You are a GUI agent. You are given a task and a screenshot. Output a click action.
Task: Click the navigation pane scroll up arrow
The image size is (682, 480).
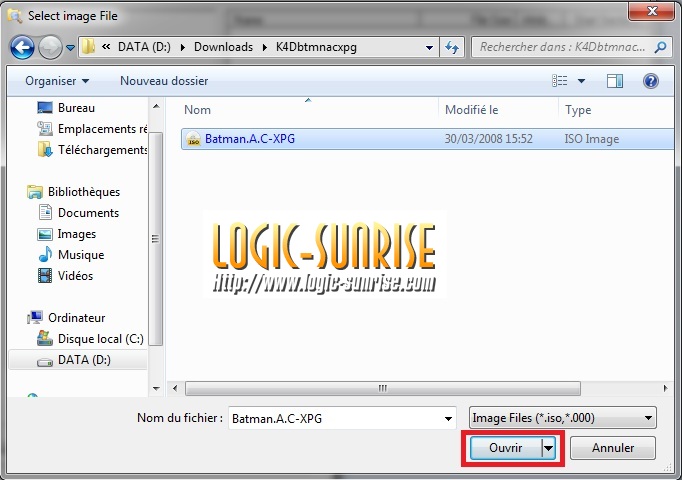click(156, 107)
